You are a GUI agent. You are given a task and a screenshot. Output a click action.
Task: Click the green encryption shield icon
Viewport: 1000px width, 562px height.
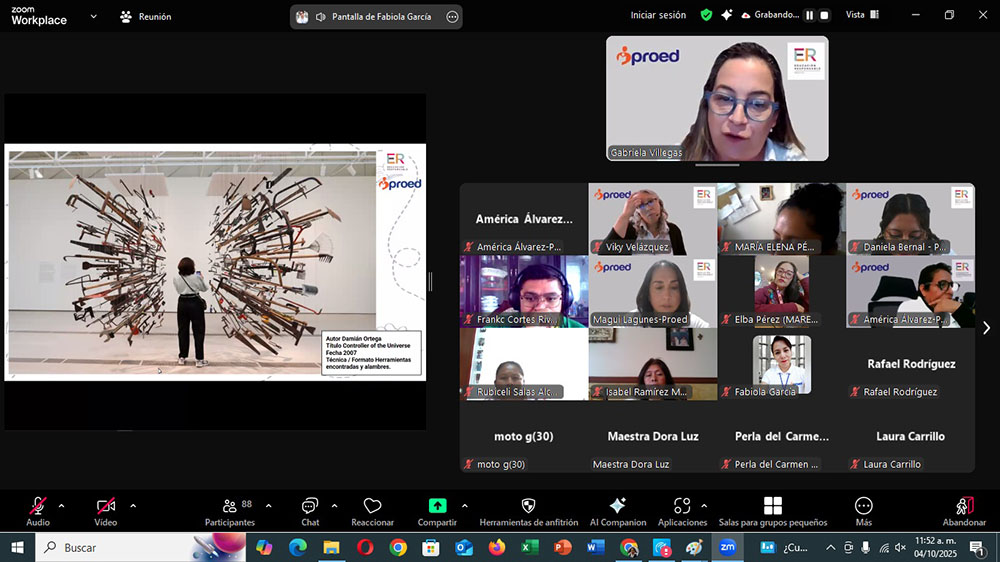click(706, 15)
